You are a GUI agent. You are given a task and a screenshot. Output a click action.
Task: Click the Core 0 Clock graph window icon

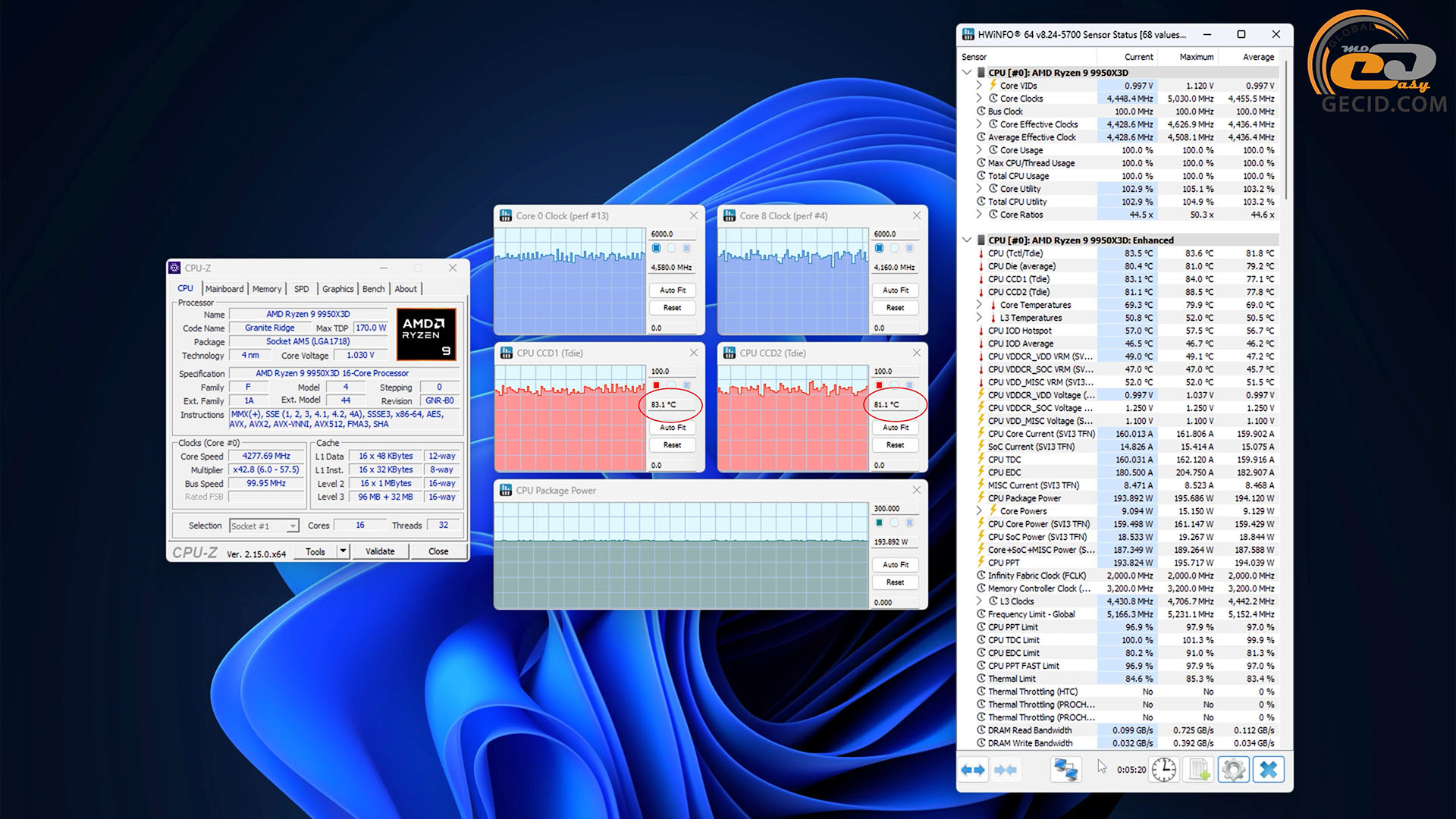[x=506, y=216]
